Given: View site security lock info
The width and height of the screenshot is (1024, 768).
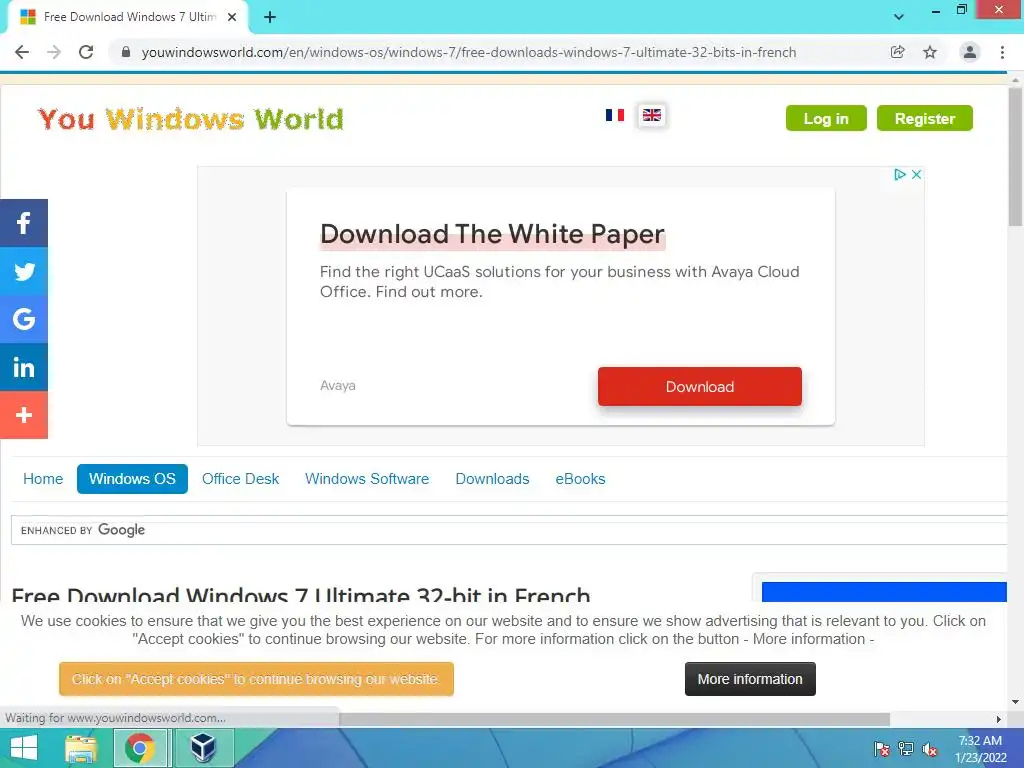Looking at the screenshot, I should point(126,52).
